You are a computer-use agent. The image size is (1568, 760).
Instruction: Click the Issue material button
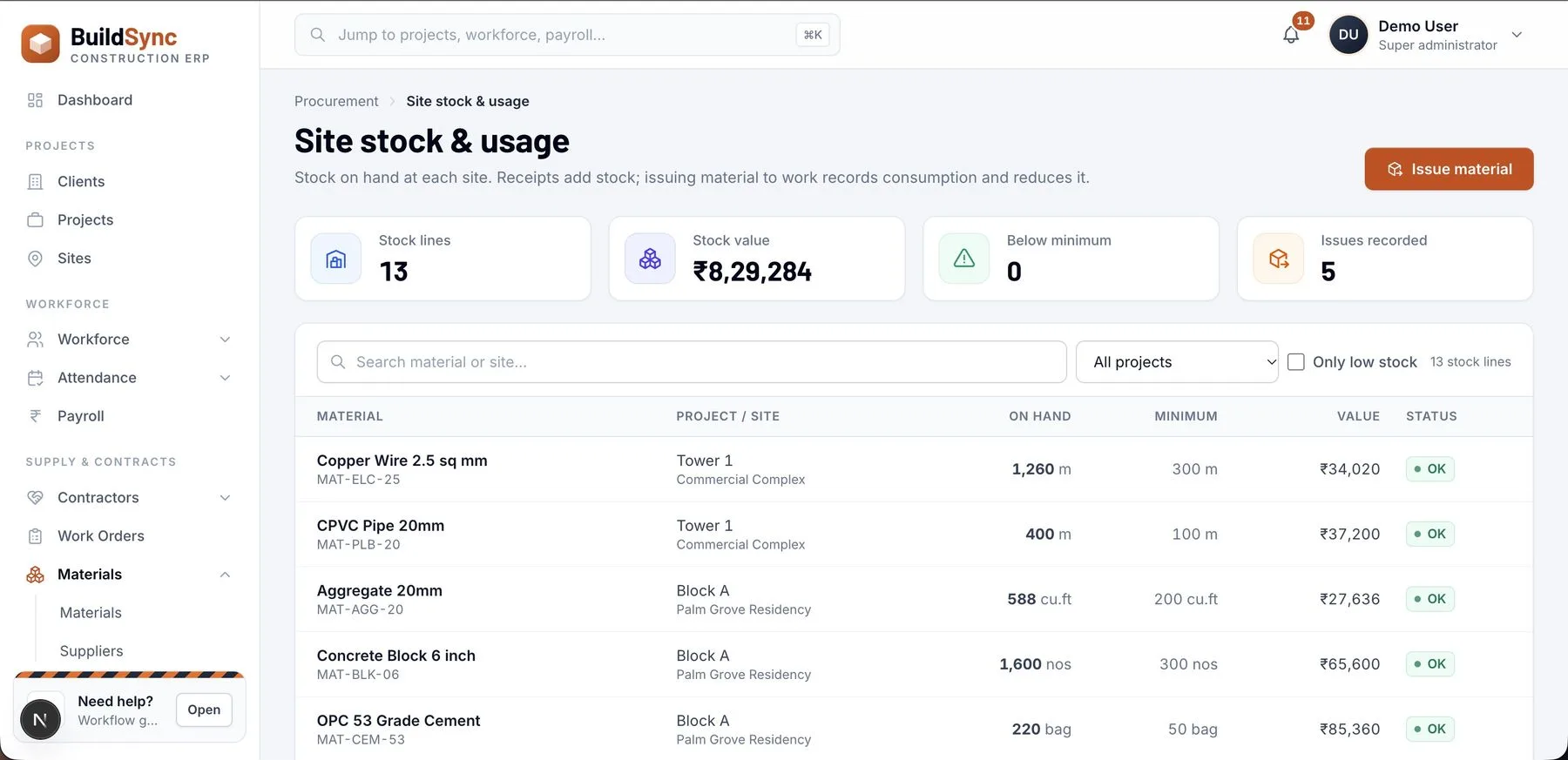pos(1449,169)
